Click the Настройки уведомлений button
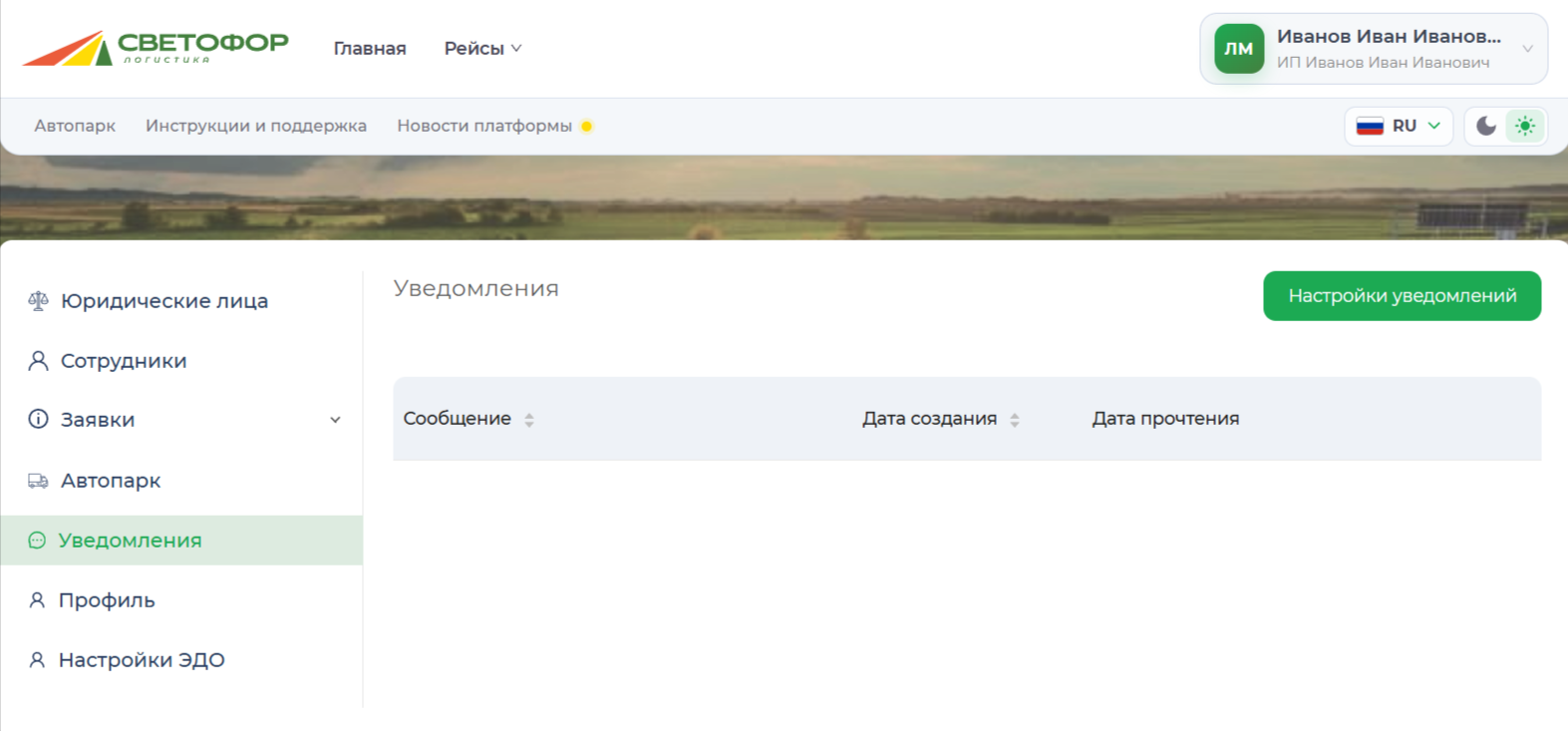This screenshot has height=731, width=1568. pos(1403,296)
